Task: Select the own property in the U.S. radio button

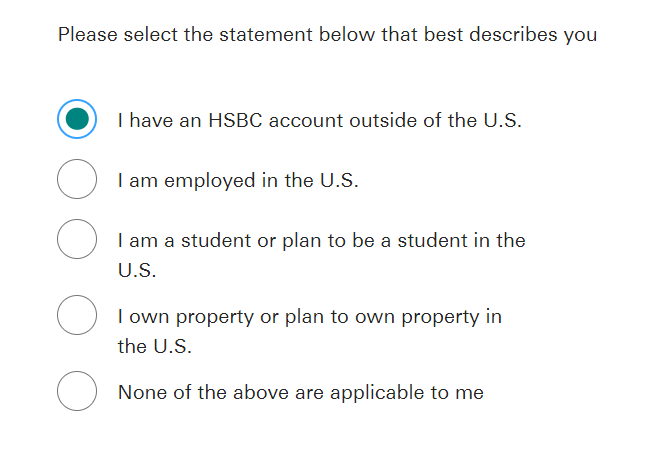Action: 77,315
